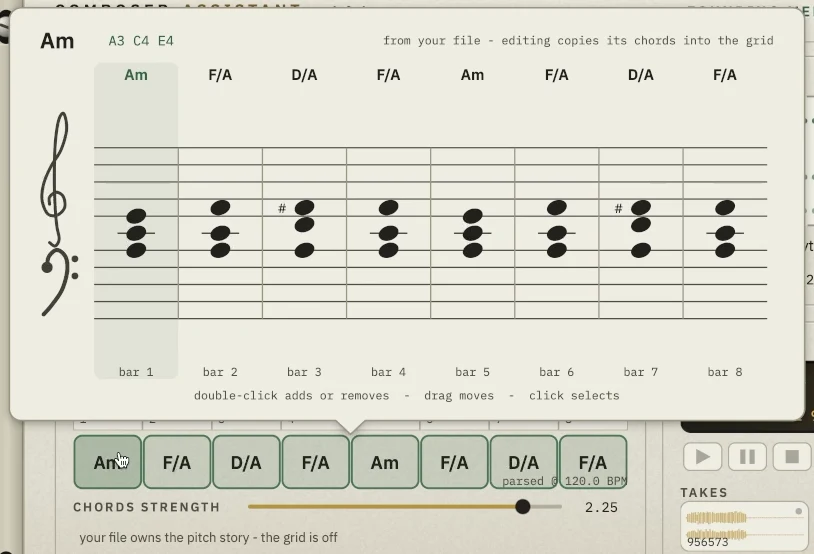Select the bar 8 F/A column label

coord(725,75)
